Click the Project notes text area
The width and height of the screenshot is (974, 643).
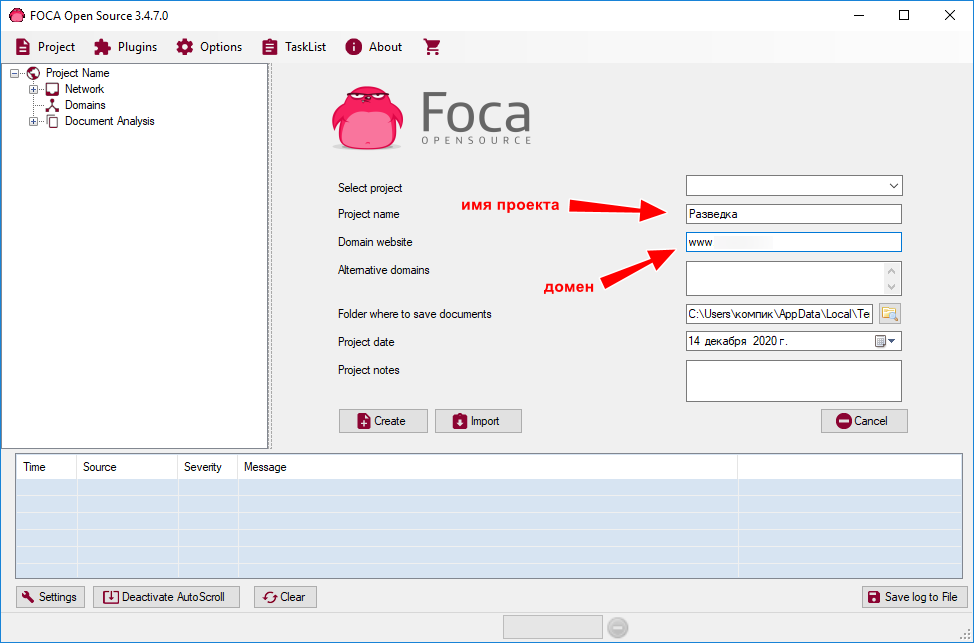coord(794,381)
